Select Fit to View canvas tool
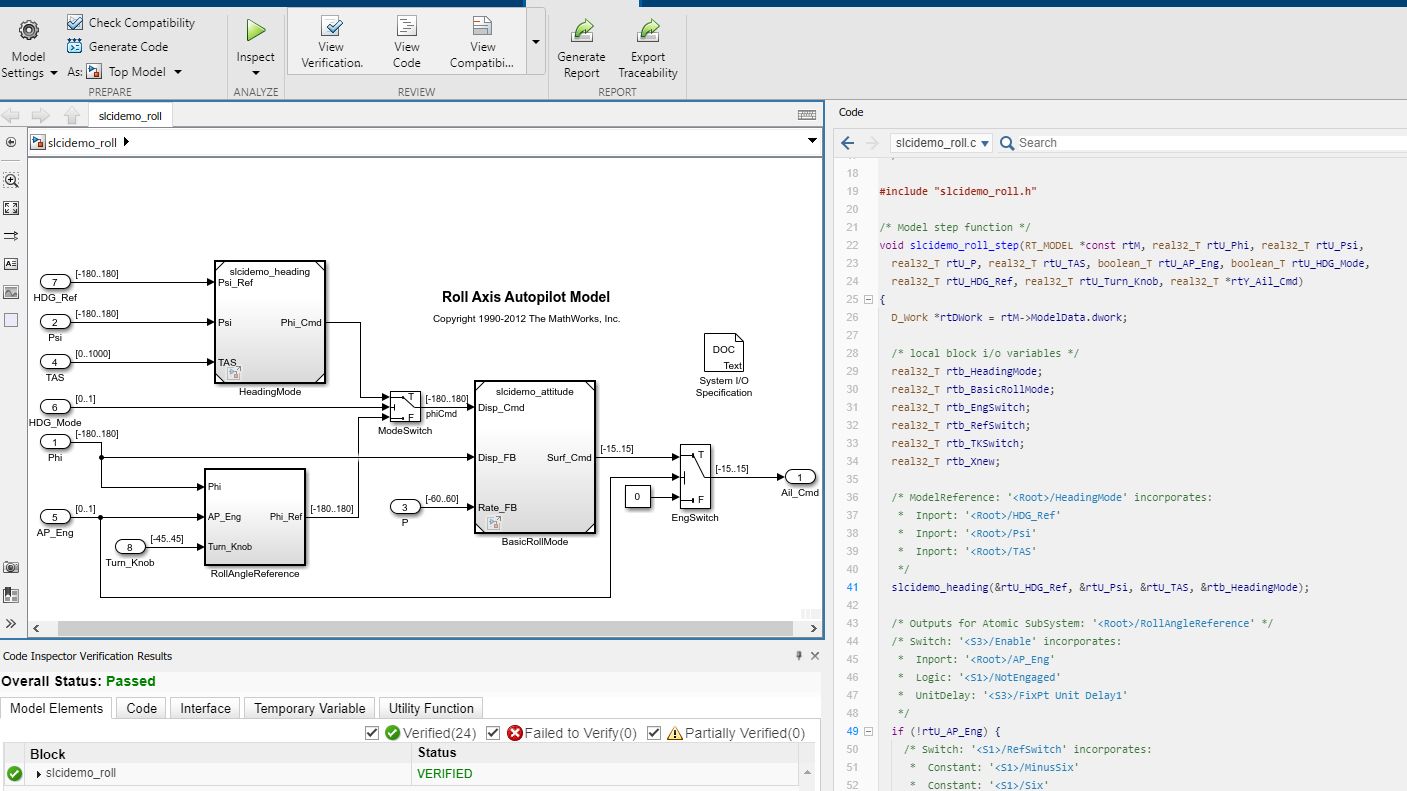Screen dimensions: 1407x791 (11, 208)
